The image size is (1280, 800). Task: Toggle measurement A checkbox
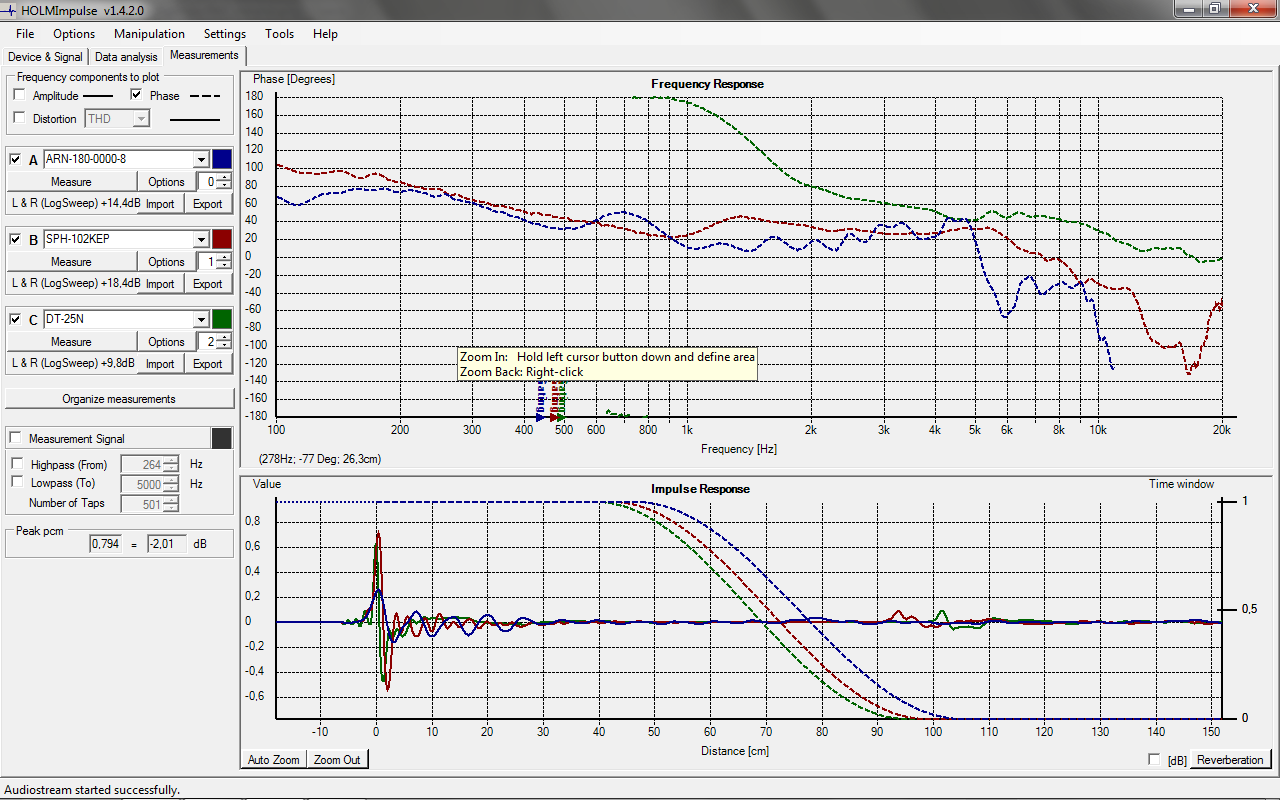[16, 159]
